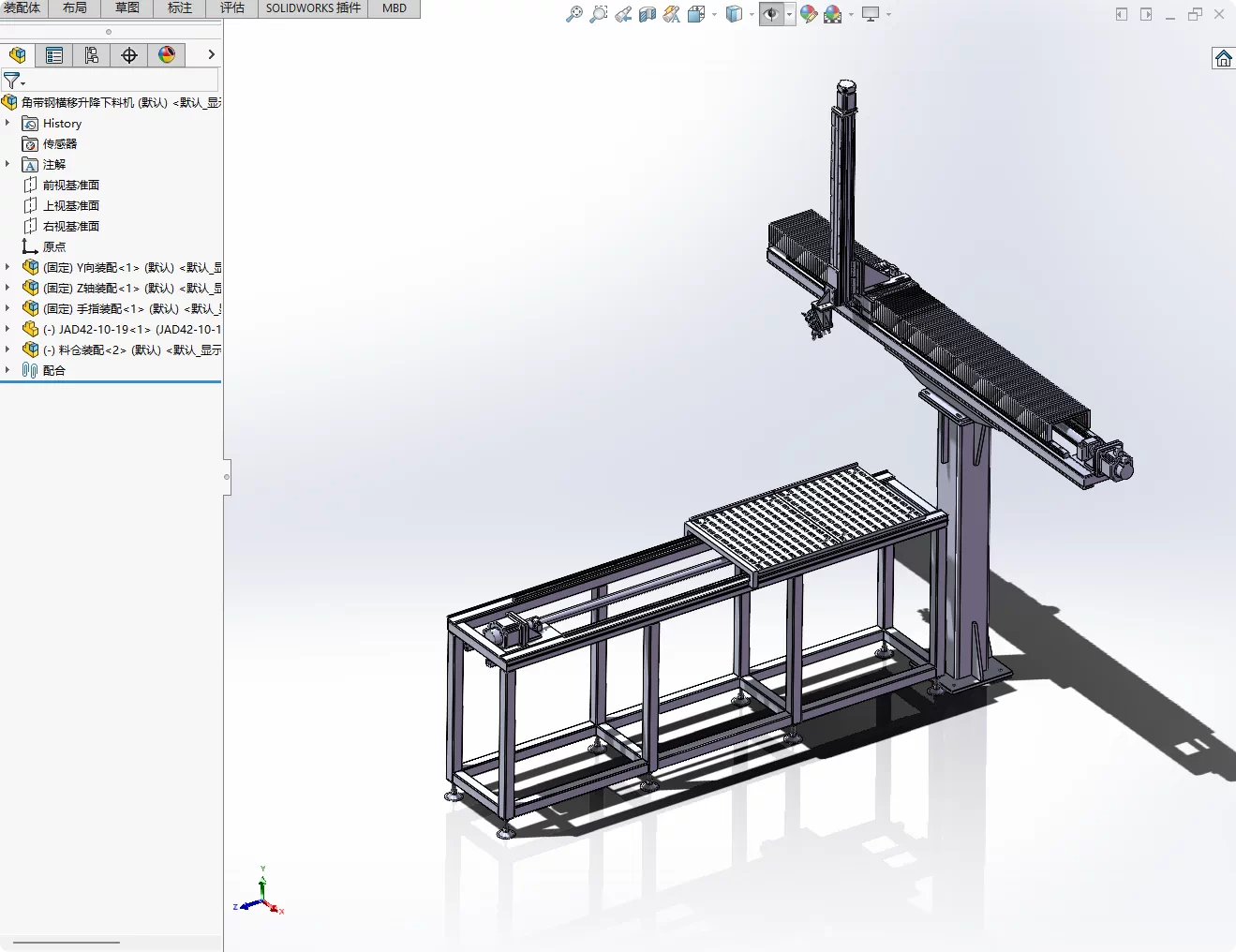1236x952 pixels.
Task: Select the Y向装配<1> component
Action: [122, 268]
